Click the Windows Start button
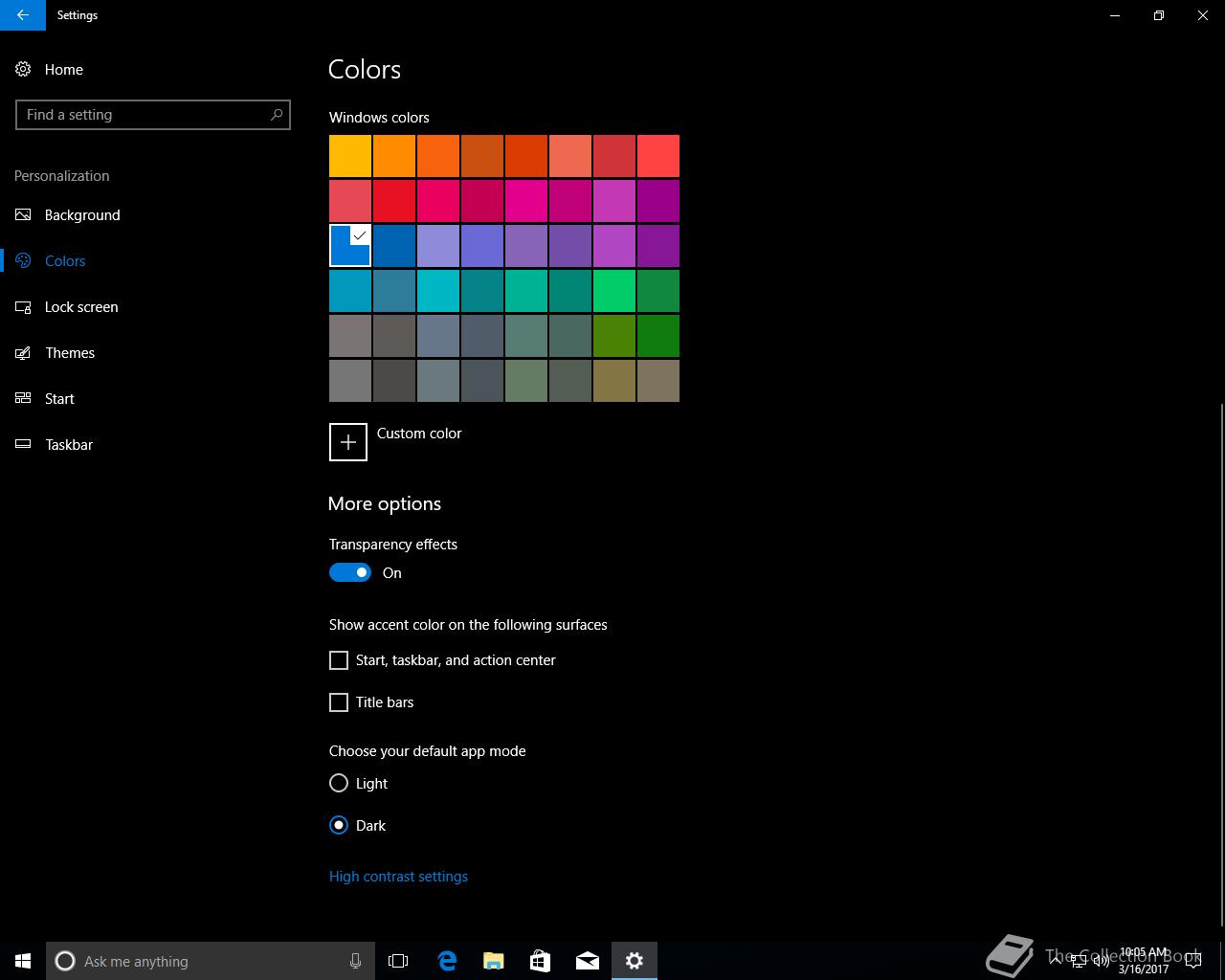This screenshot has width=1225, height=980. click(x=23, y=961)
